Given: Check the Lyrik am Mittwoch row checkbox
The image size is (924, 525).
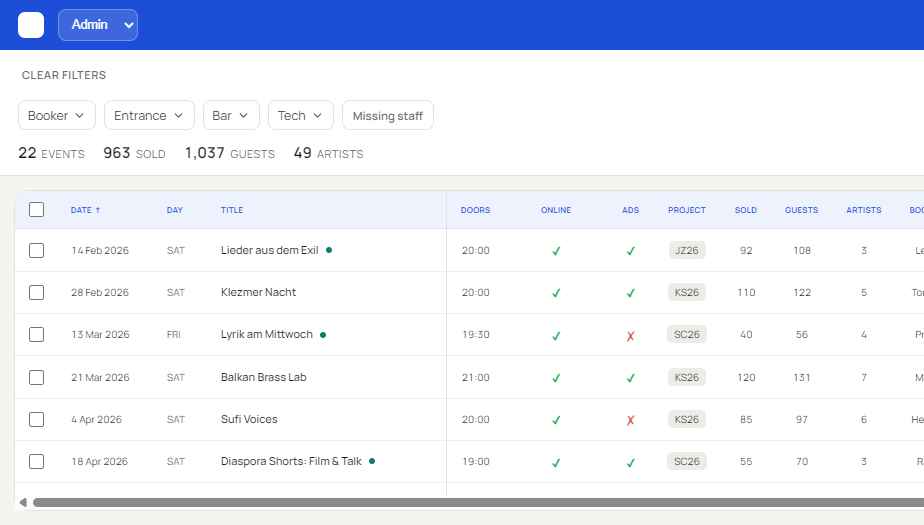Looking at the screenshot, I should pos(37,334).
